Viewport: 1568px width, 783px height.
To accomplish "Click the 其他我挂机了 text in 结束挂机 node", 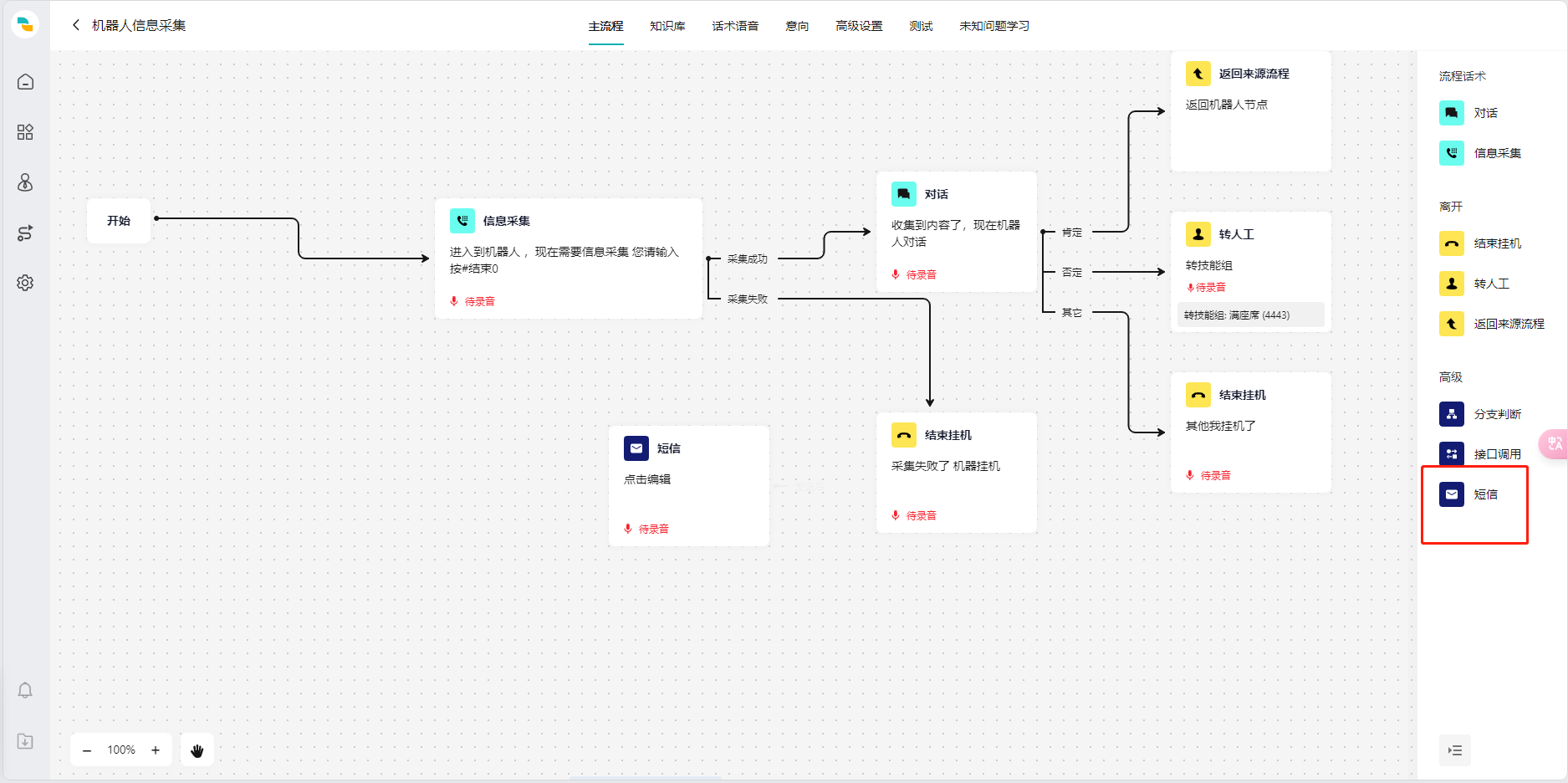I will pos(1221,426).
